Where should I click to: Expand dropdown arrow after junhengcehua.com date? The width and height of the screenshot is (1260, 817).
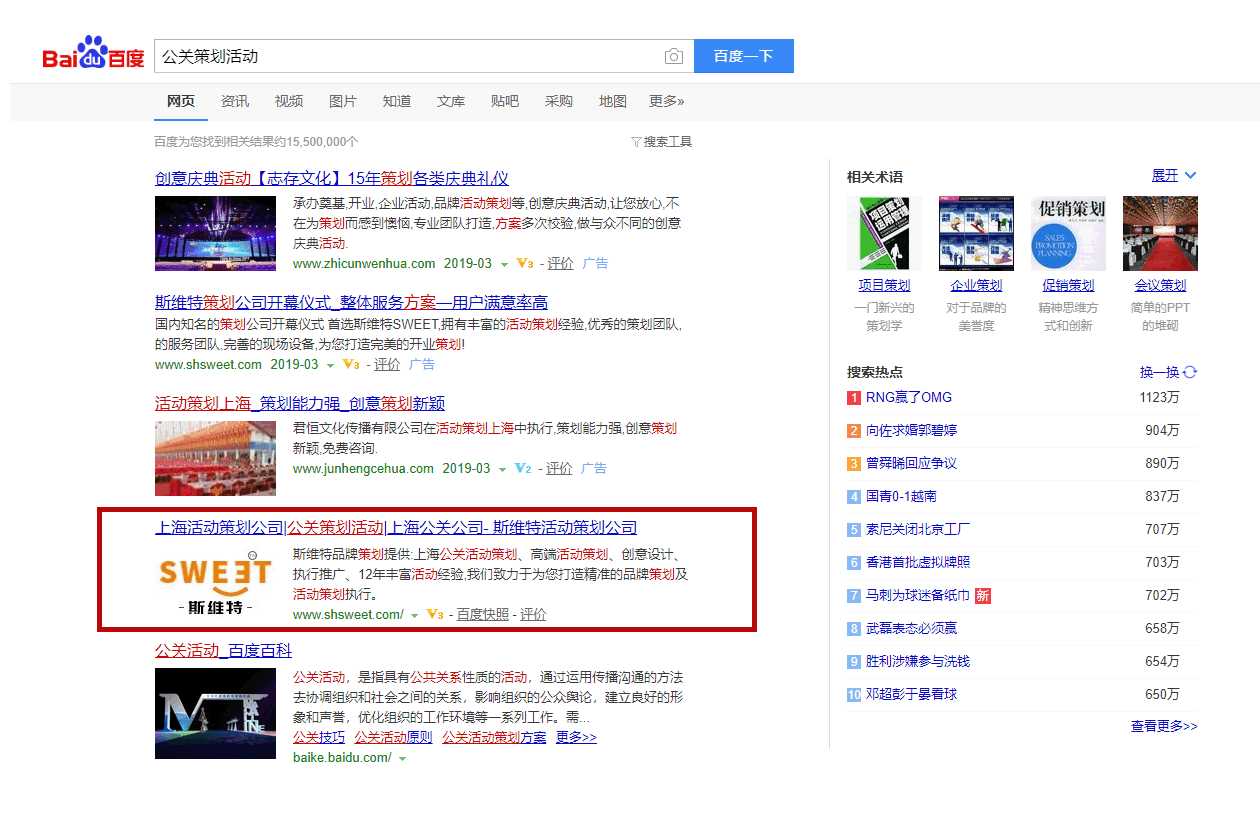[x=502, y=470]
